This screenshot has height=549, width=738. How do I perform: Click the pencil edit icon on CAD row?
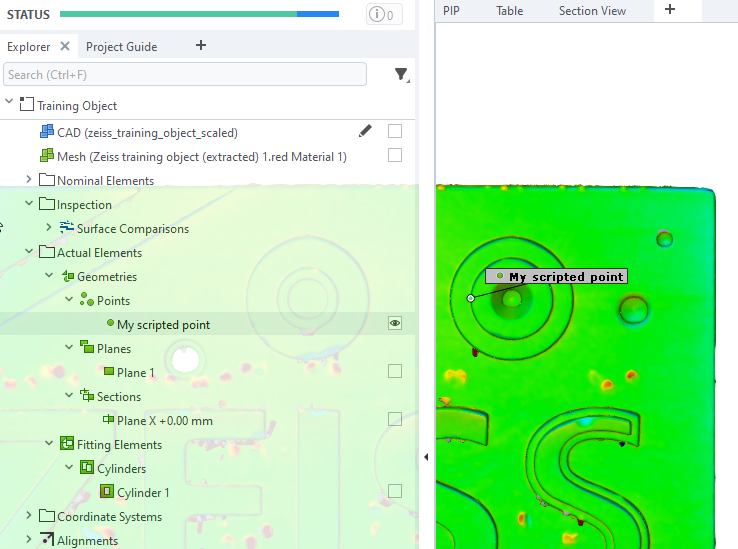pyautogui.click(x=365, y=131)
